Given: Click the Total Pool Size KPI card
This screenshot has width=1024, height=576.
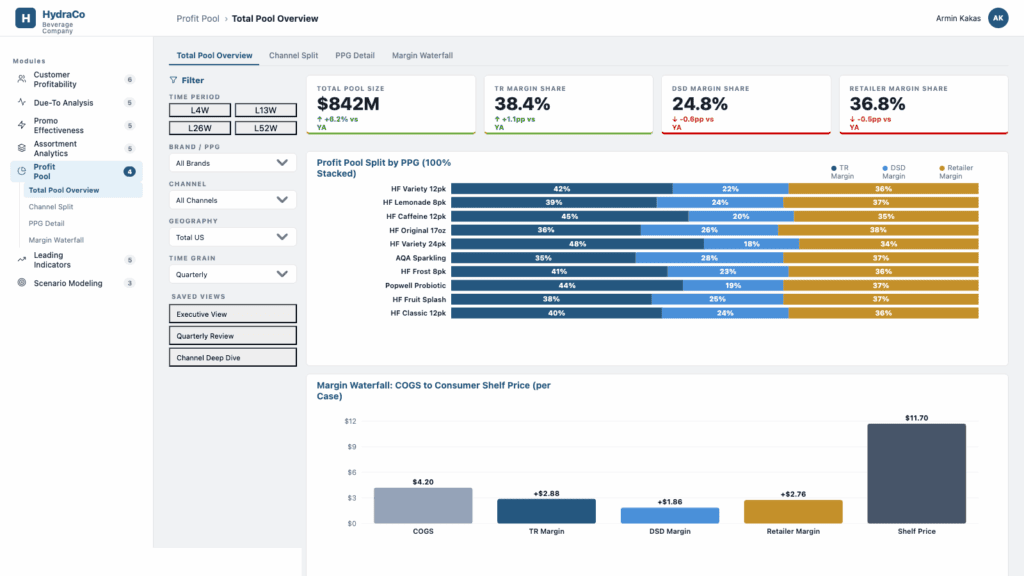Looking at the screenshot, I should 391,105.
